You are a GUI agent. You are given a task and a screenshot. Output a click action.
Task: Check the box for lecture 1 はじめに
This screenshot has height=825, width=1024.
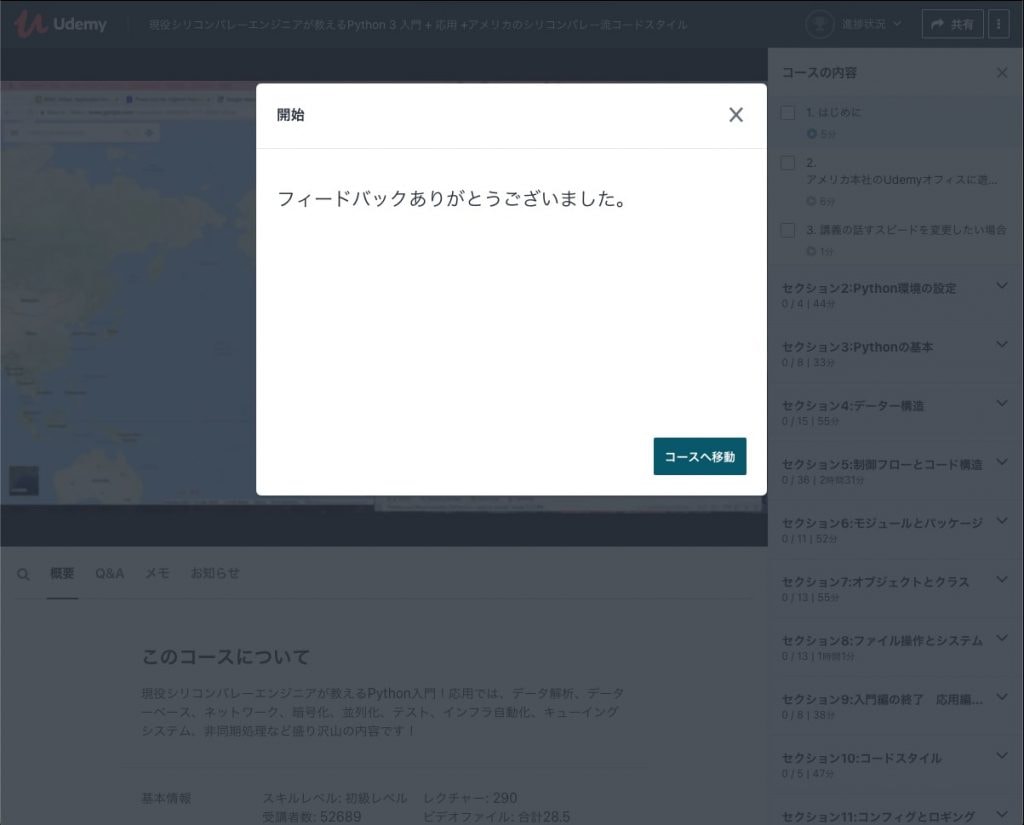(x=788, y=113)
